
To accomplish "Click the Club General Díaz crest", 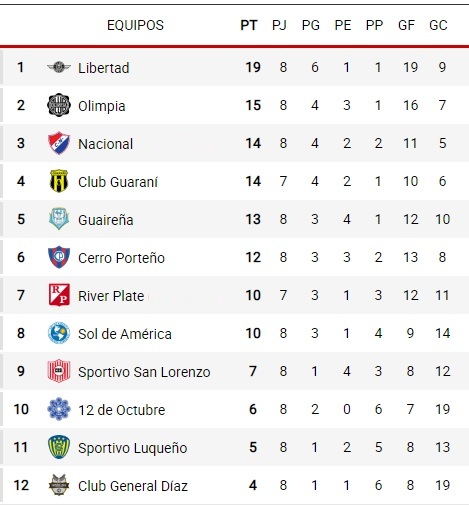I will pyautogui.click(x=59, y=485).
